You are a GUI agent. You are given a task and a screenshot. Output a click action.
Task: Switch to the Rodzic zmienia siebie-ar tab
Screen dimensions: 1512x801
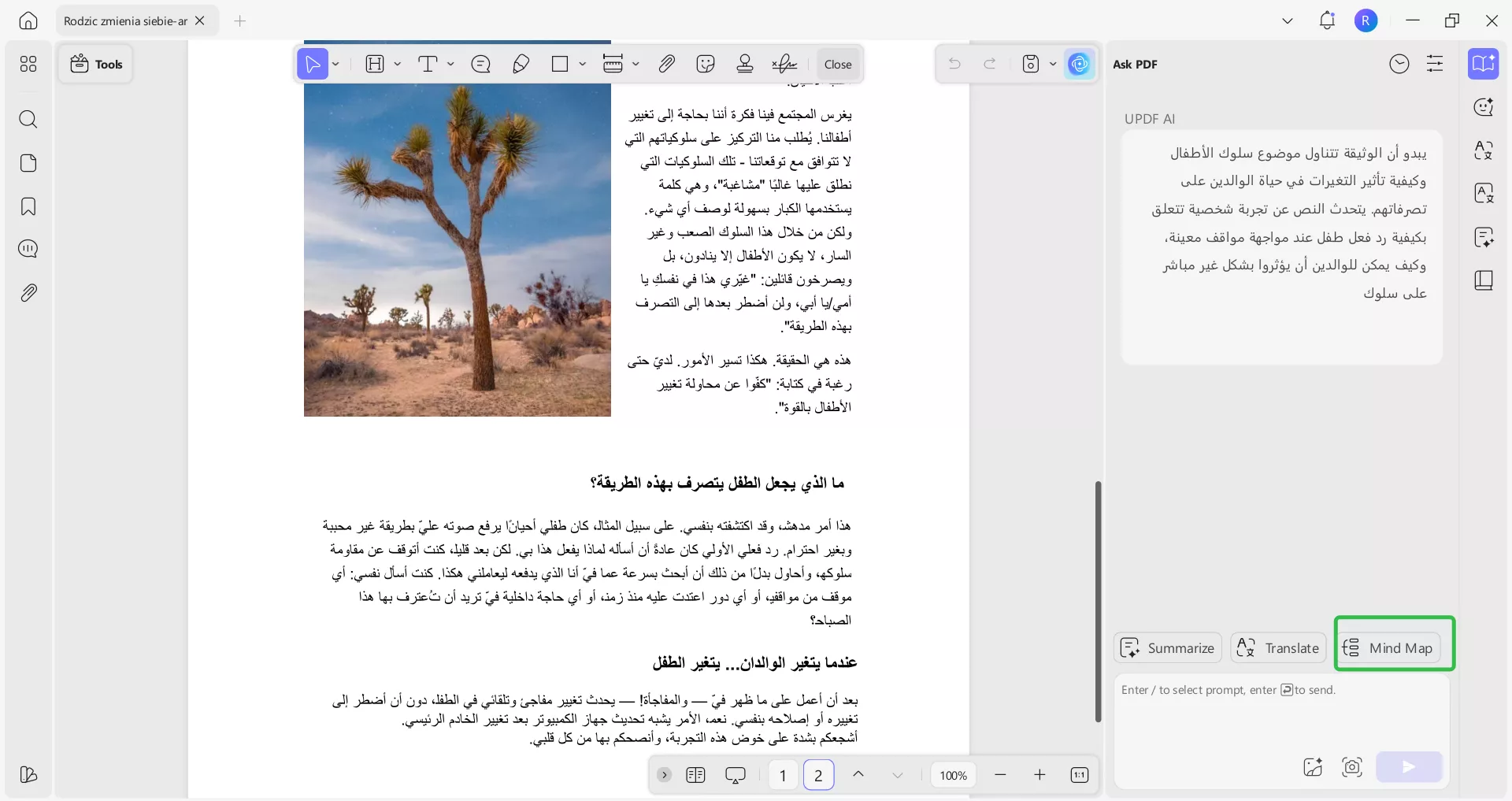126,20
